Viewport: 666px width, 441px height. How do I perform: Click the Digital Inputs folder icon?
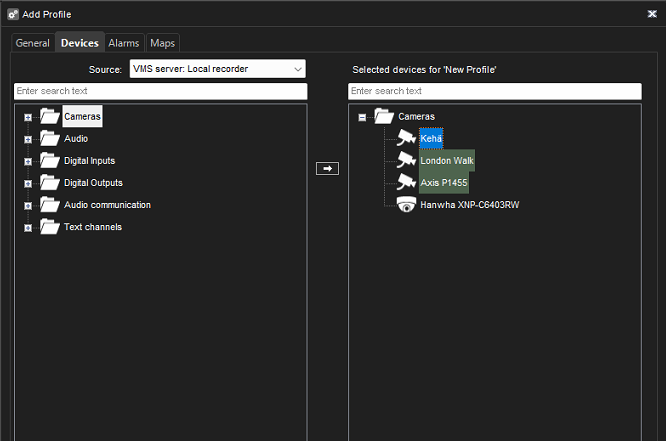coord(50,160)
